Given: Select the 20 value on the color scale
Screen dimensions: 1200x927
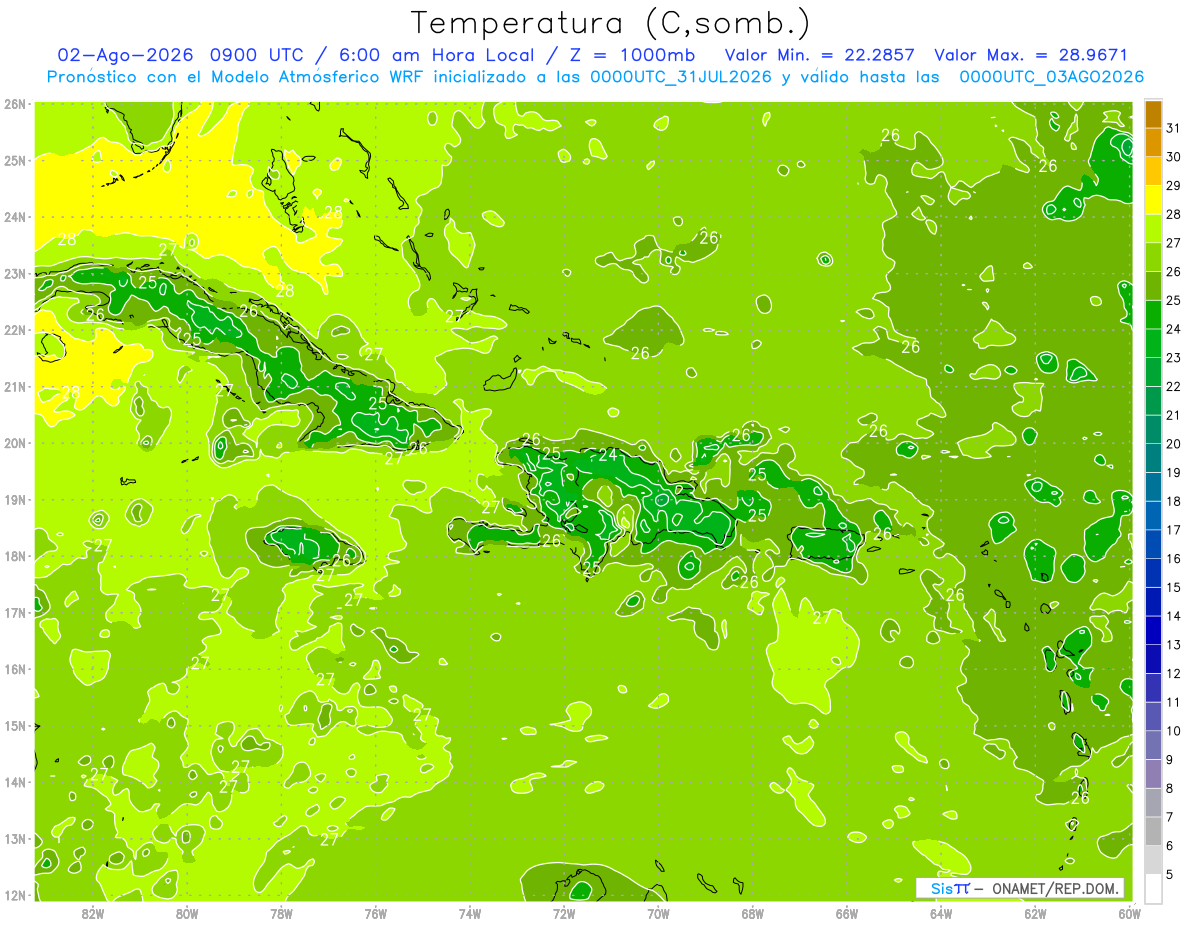Looking at the screenshot, I should [1174, 443].
